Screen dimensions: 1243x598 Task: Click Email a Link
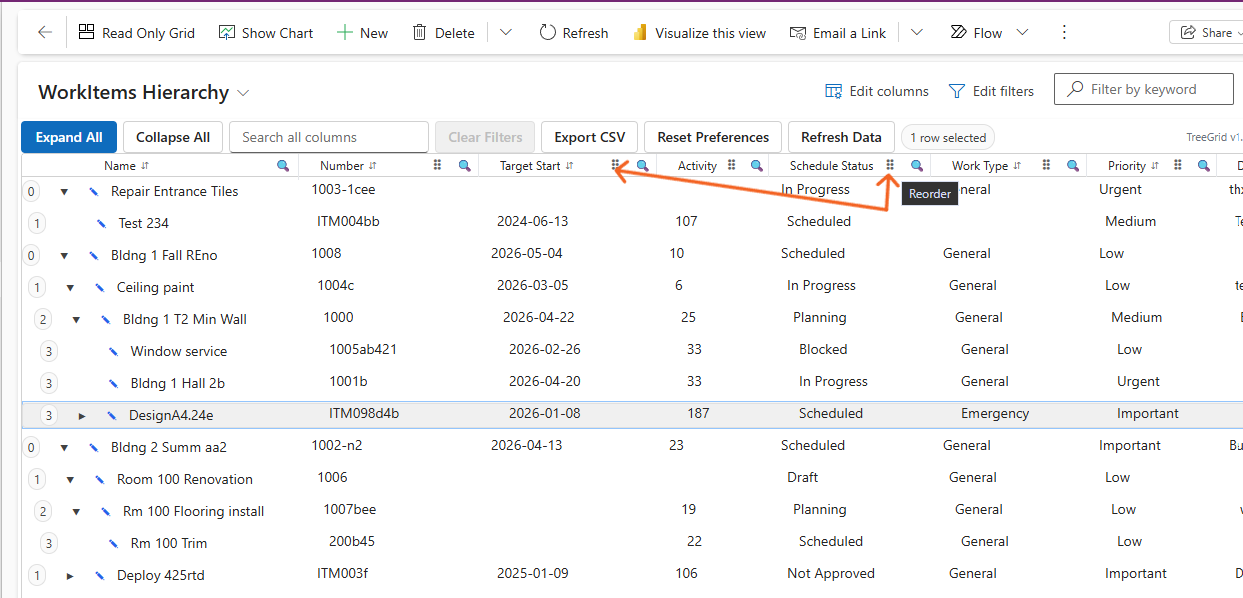838,33
